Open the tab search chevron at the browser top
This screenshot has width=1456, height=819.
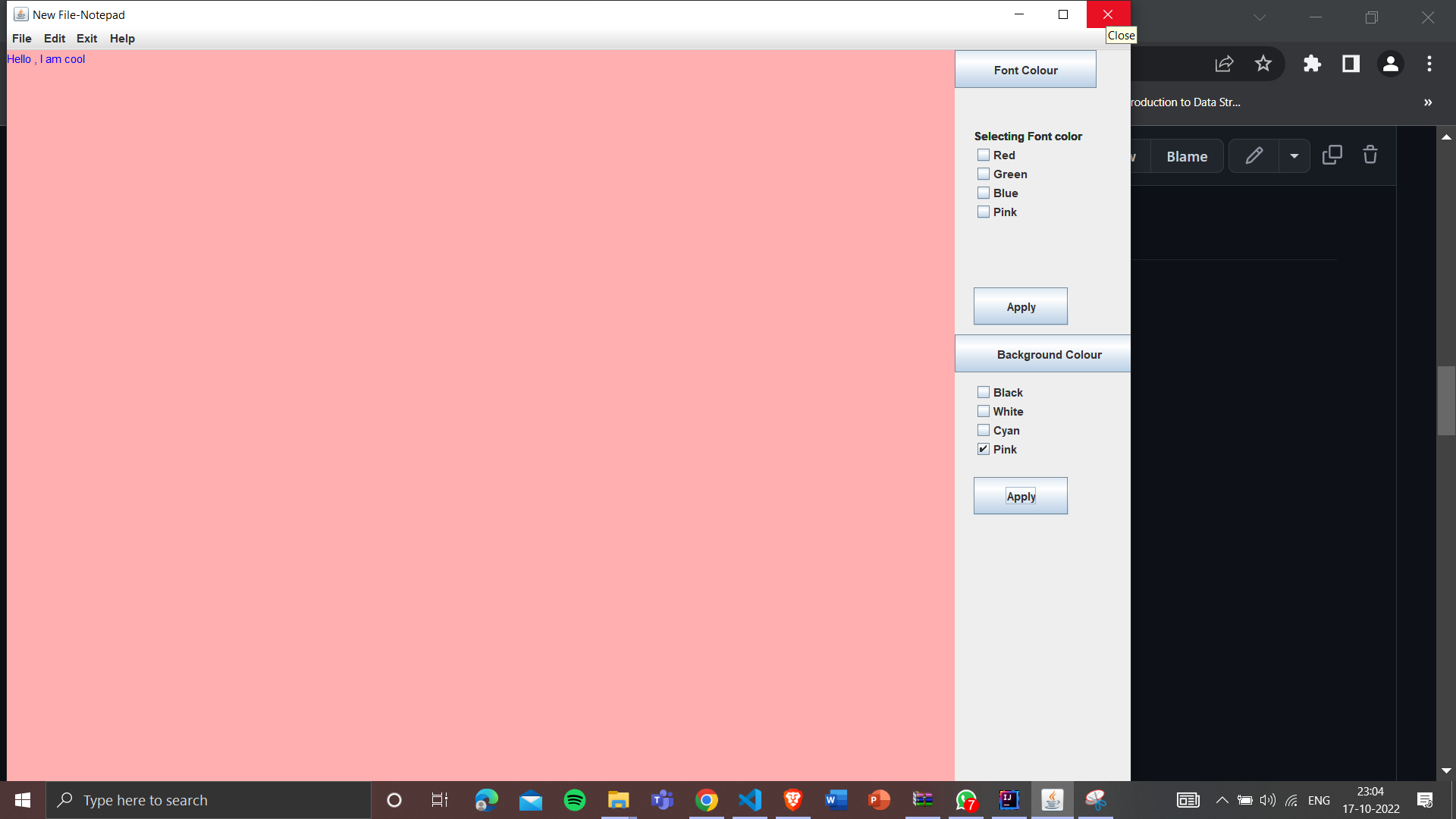pyautogui.click(x=1260, y=17)
